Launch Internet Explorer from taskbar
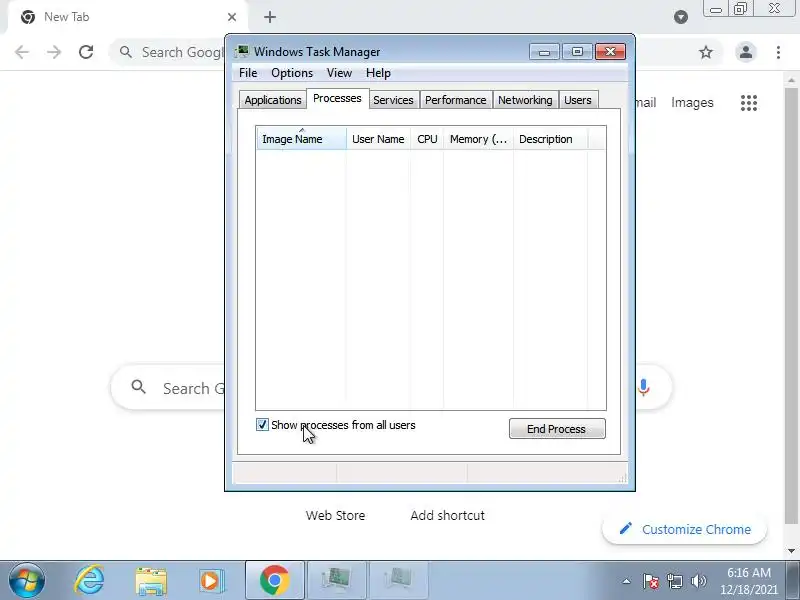 pos(90,580)
